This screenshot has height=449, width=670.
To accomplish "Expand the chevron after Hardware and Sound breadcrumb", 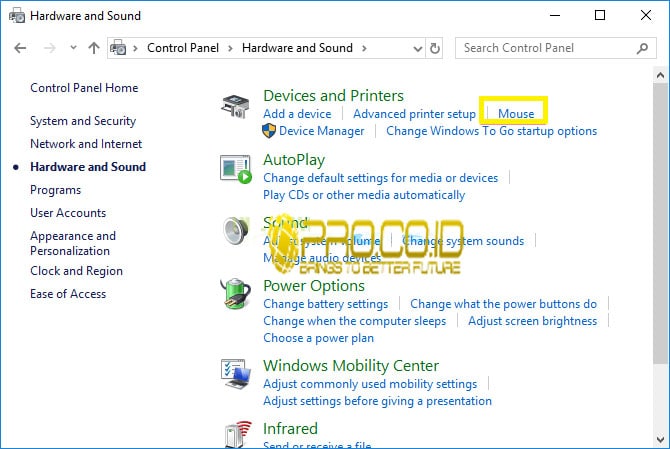I will pyautogui.click(x=364, y=48).
